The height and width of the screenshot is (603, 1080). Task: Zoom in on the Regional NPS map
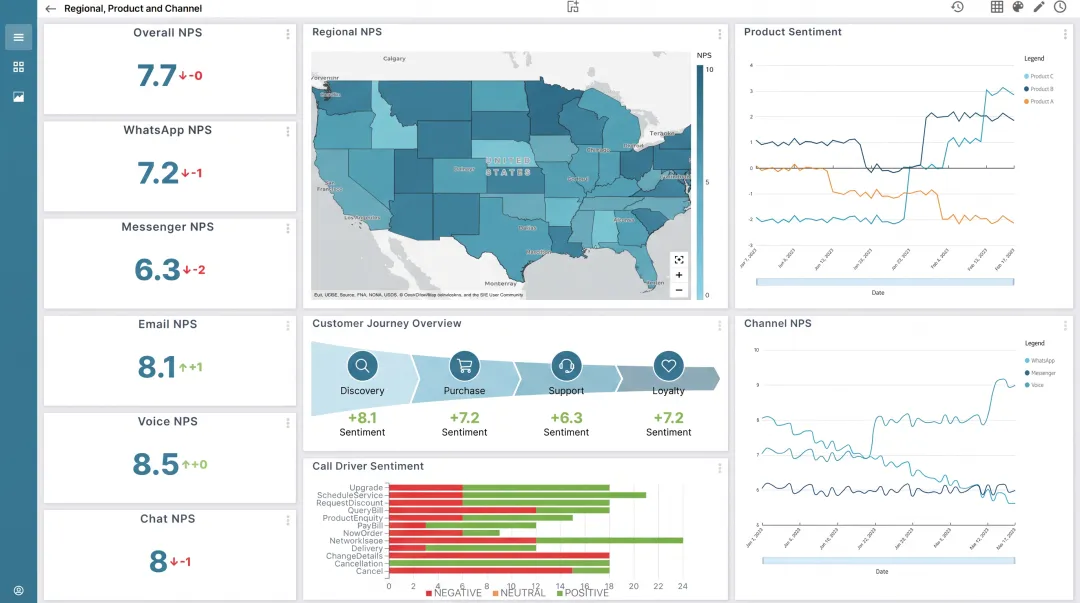coord(679,275)
